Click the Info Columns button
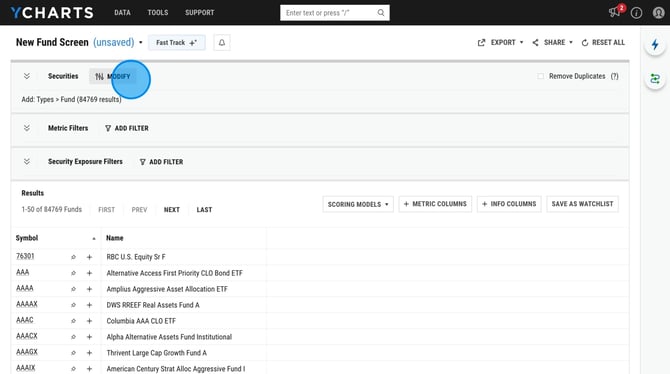Viewport: 670px width, 374px height. (x=509, y=204)
